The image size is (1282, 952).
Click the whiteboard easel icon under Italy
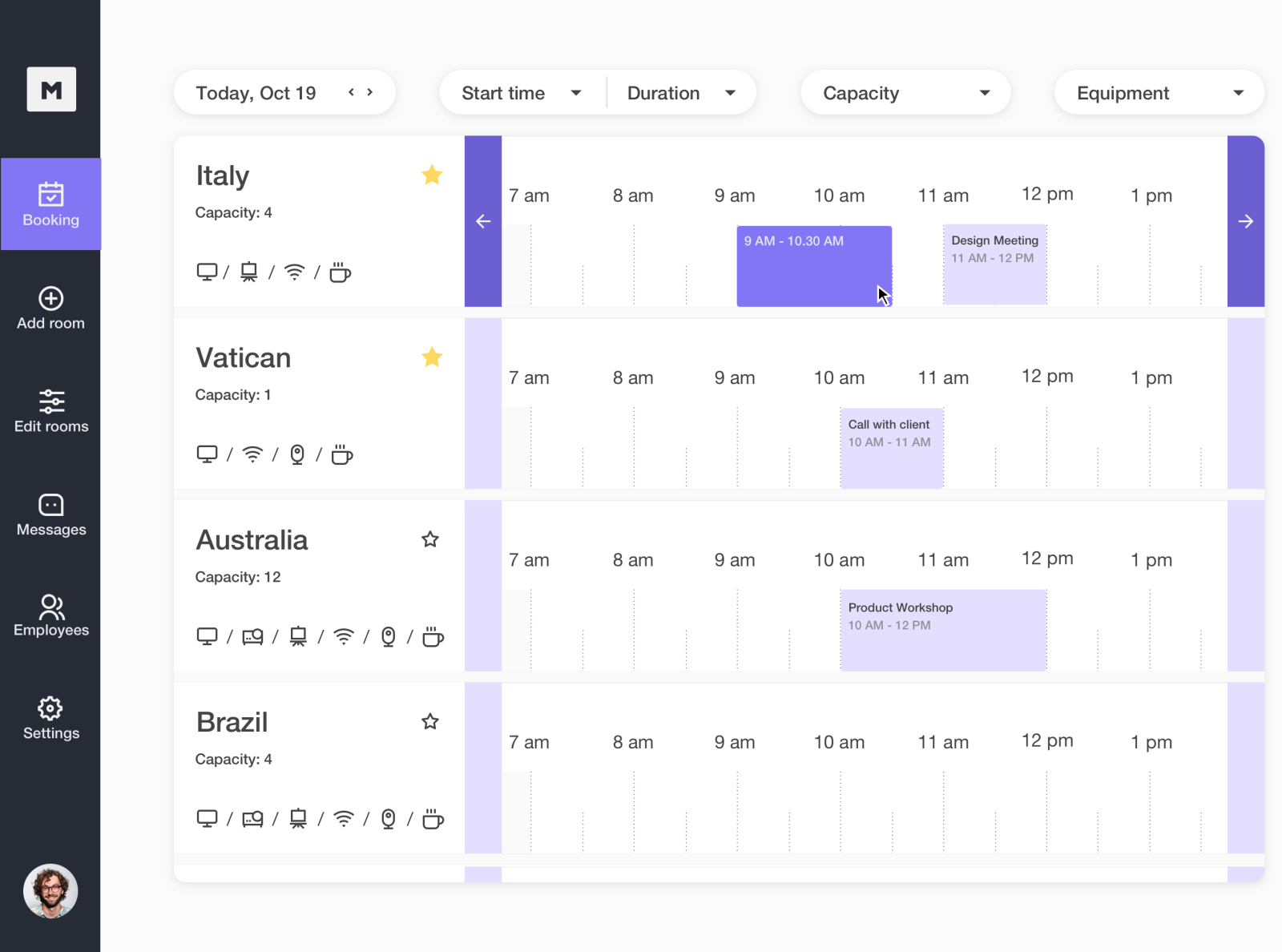[x=249, y=272]
